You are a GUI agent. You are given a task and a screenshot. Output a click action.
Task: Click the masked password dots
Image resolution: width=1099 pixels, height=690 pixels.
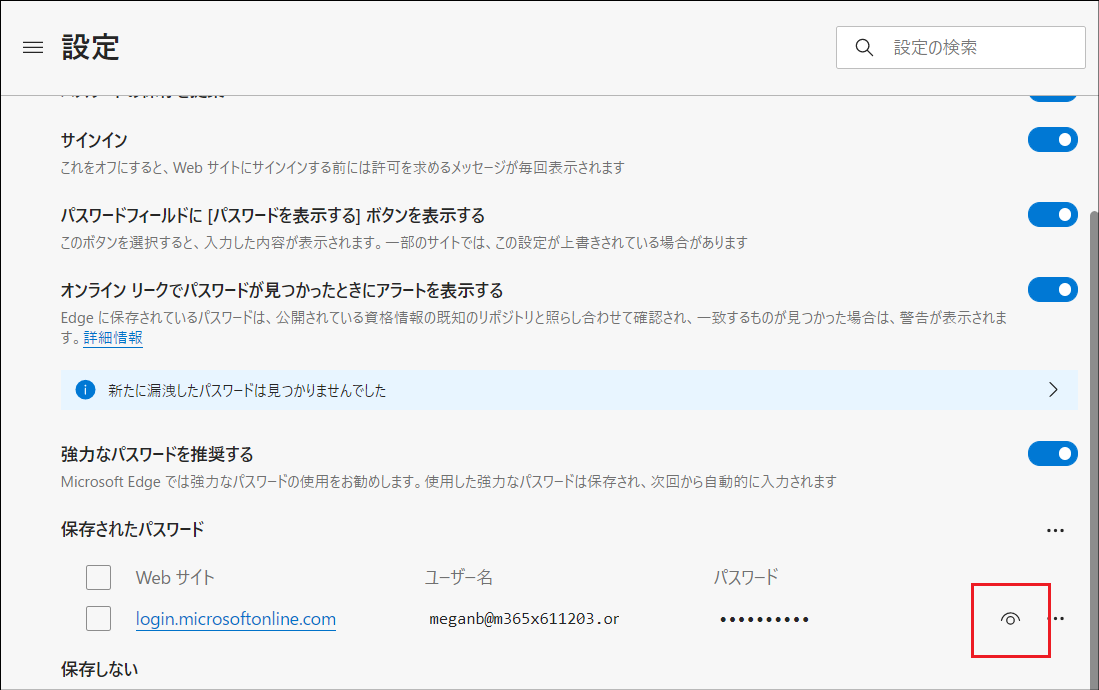click(764, 620)
